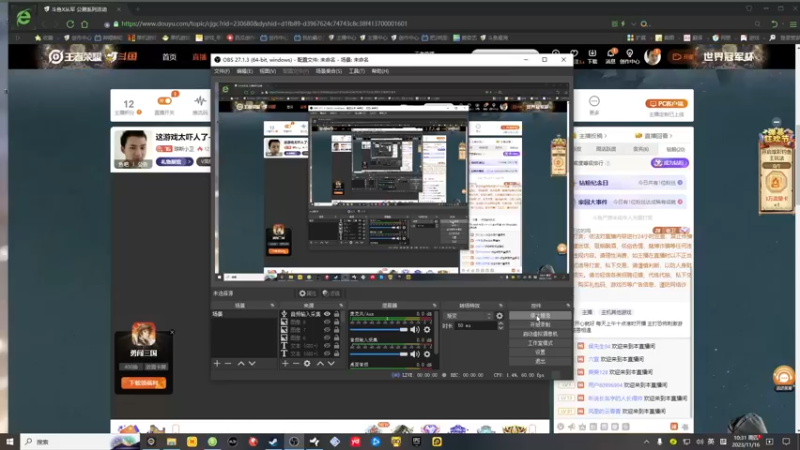Open the 帮助(H) menu in OBS
800x450 pixels.
point(380,71)
